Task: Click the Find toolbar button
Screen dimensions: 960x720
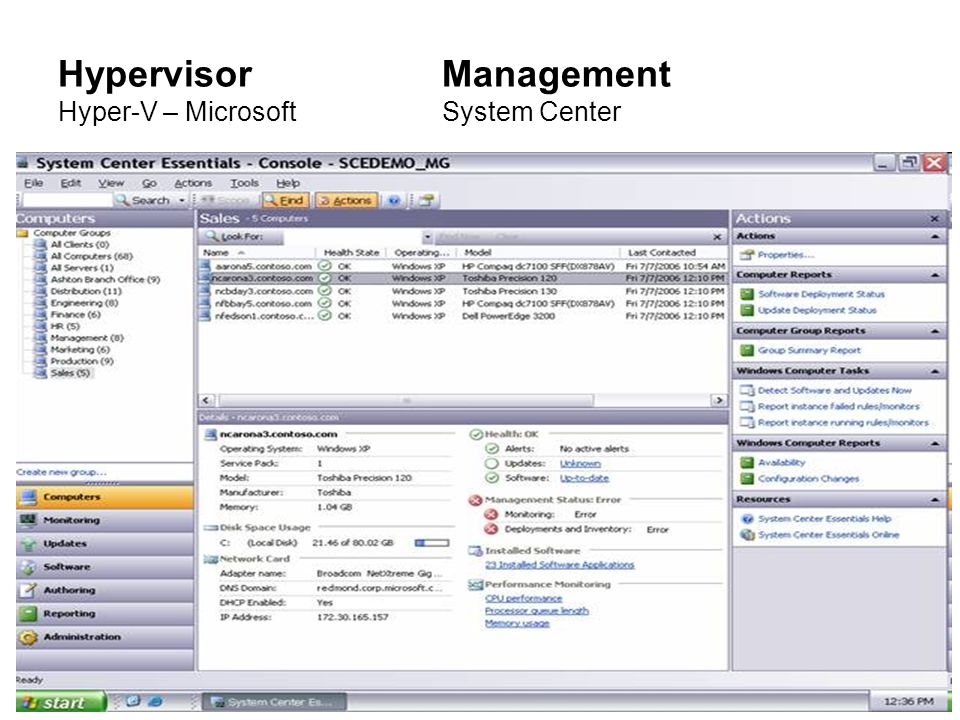Action: tap(284, 200)
